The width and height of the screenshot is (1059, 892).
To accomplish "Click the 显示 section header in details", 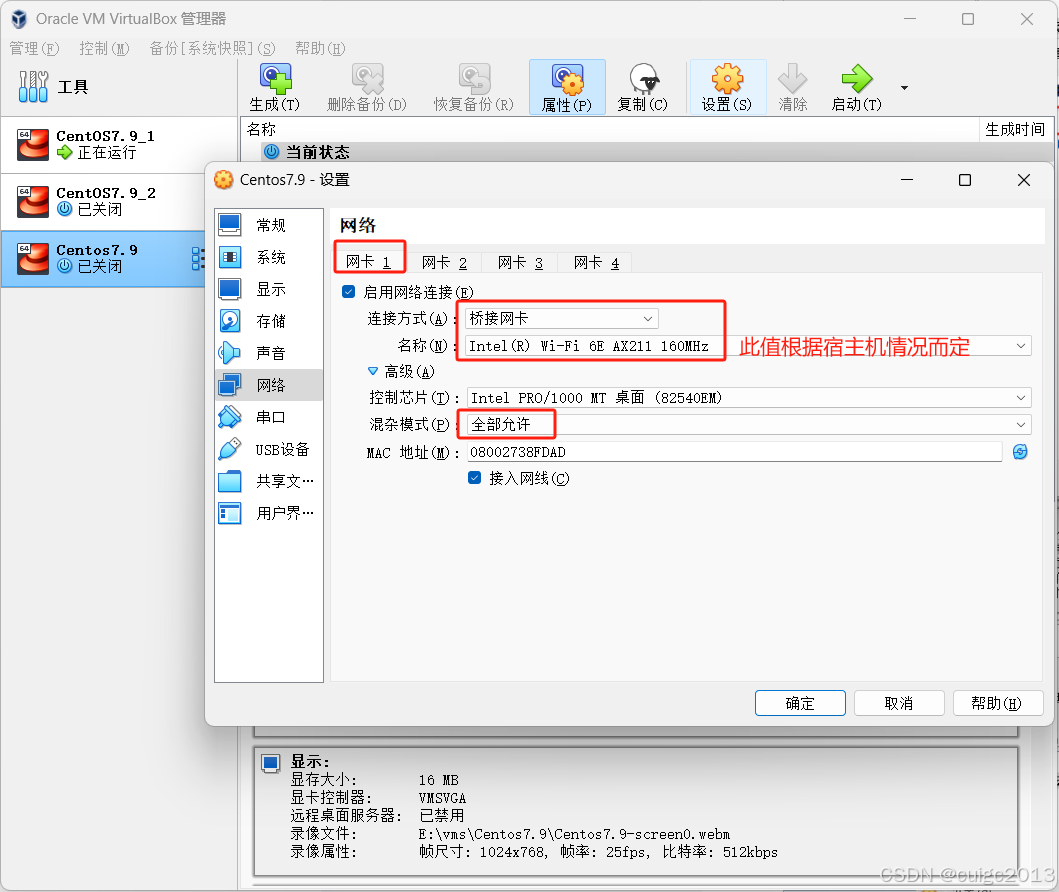I will click(310, 762).
